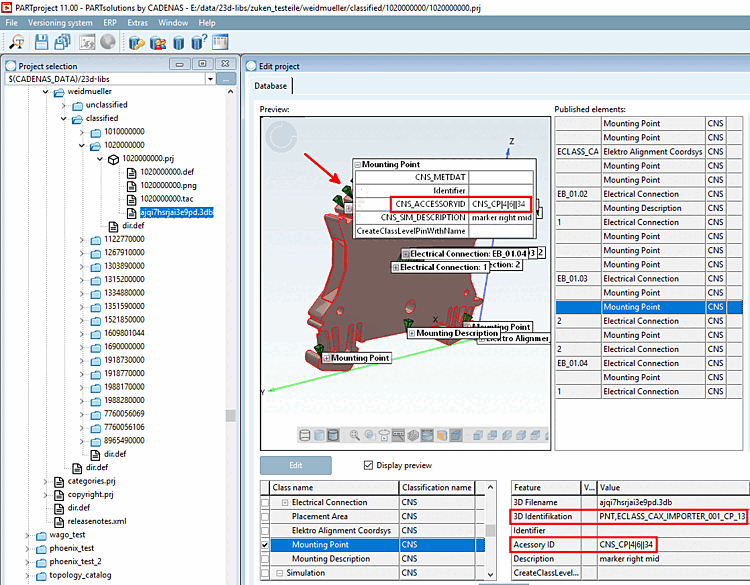Click the search magnifier toolbar icon

[x=17, y=42]
